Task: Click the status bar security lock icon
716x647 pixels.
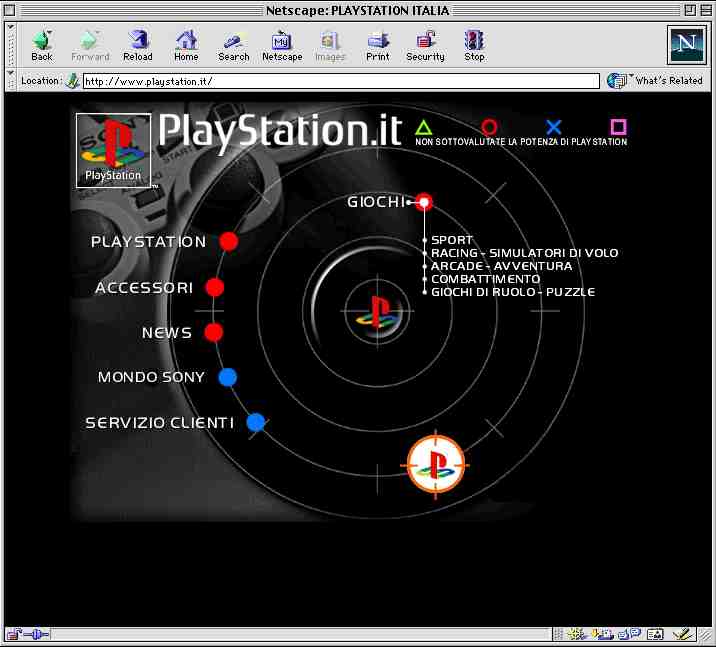Action: click(14, 634)
